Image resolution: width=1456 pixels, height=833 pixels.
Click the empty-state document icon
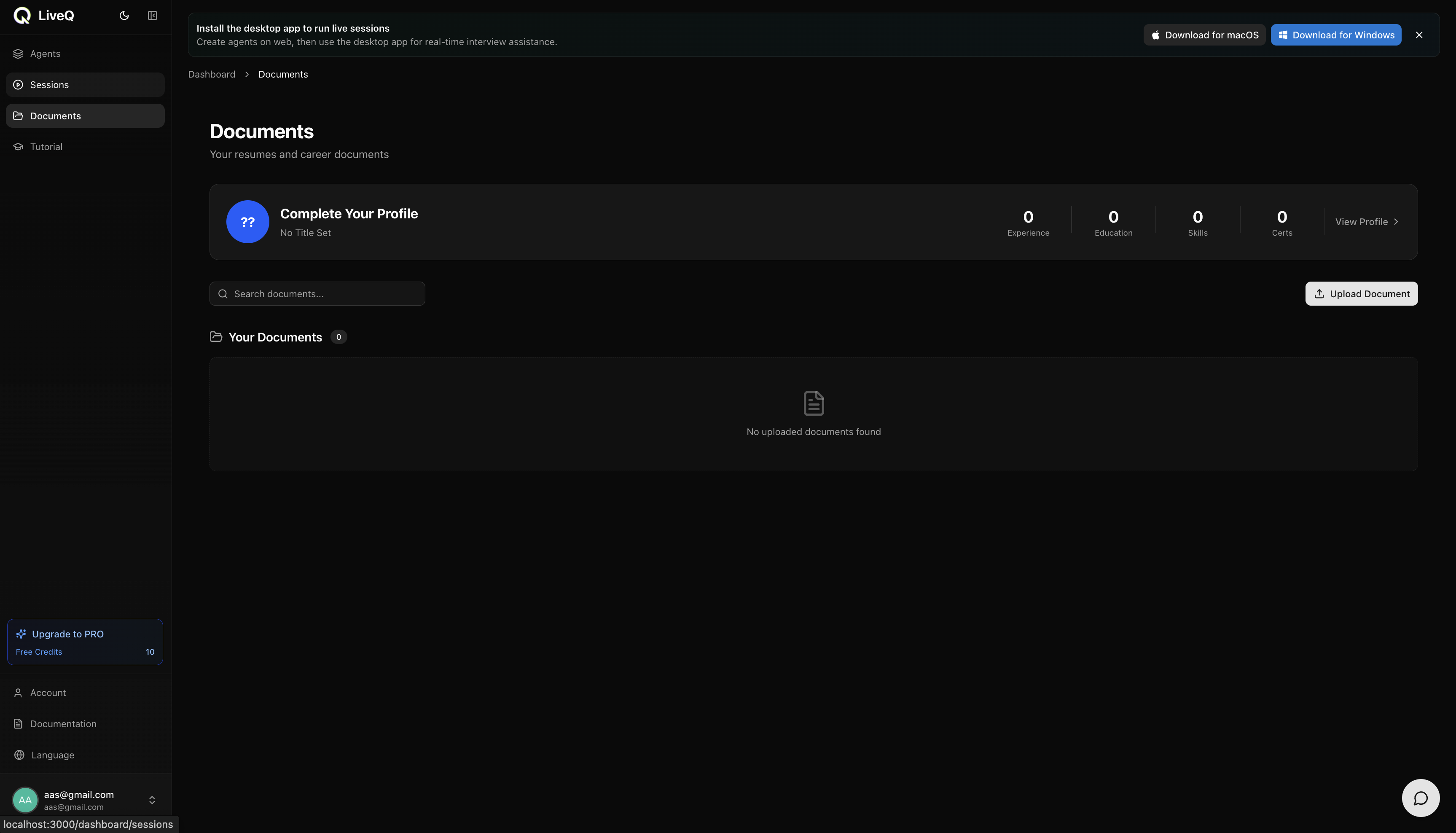[814, 403]
